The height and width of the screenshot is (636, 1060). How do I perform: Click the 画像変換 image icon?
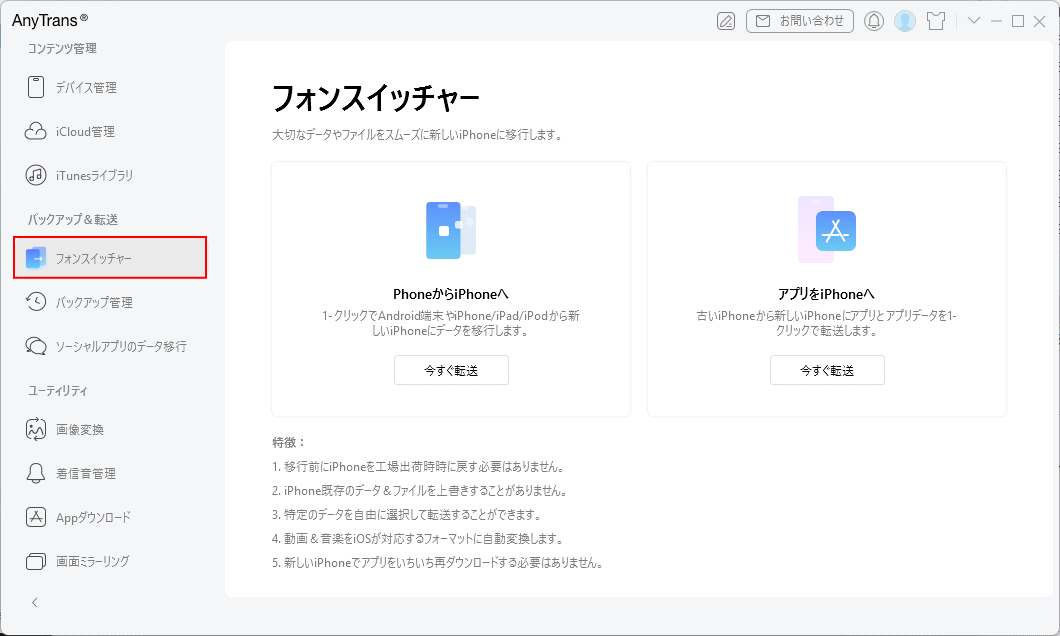(x=36, y=429)
